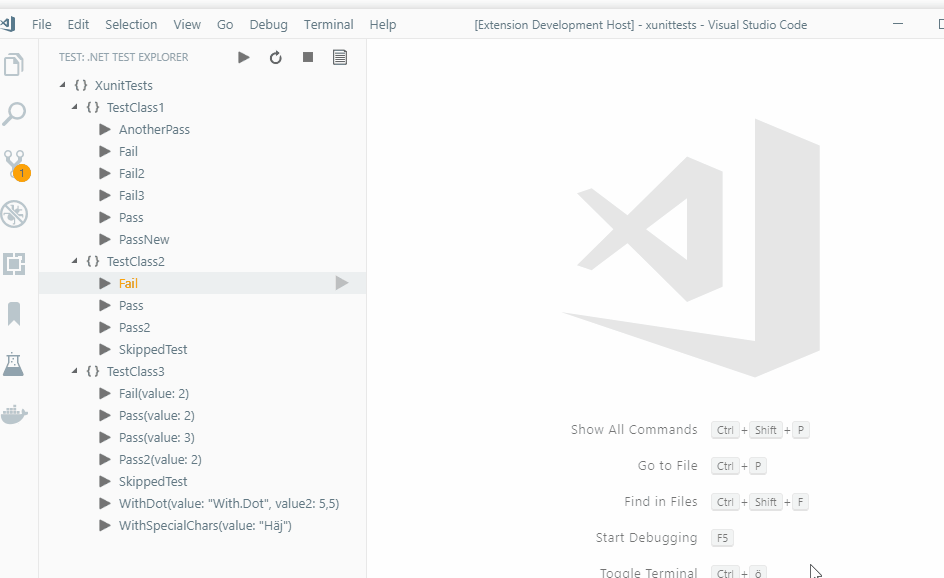
Task: Open the Debug menu
Action: pos(268,24)
